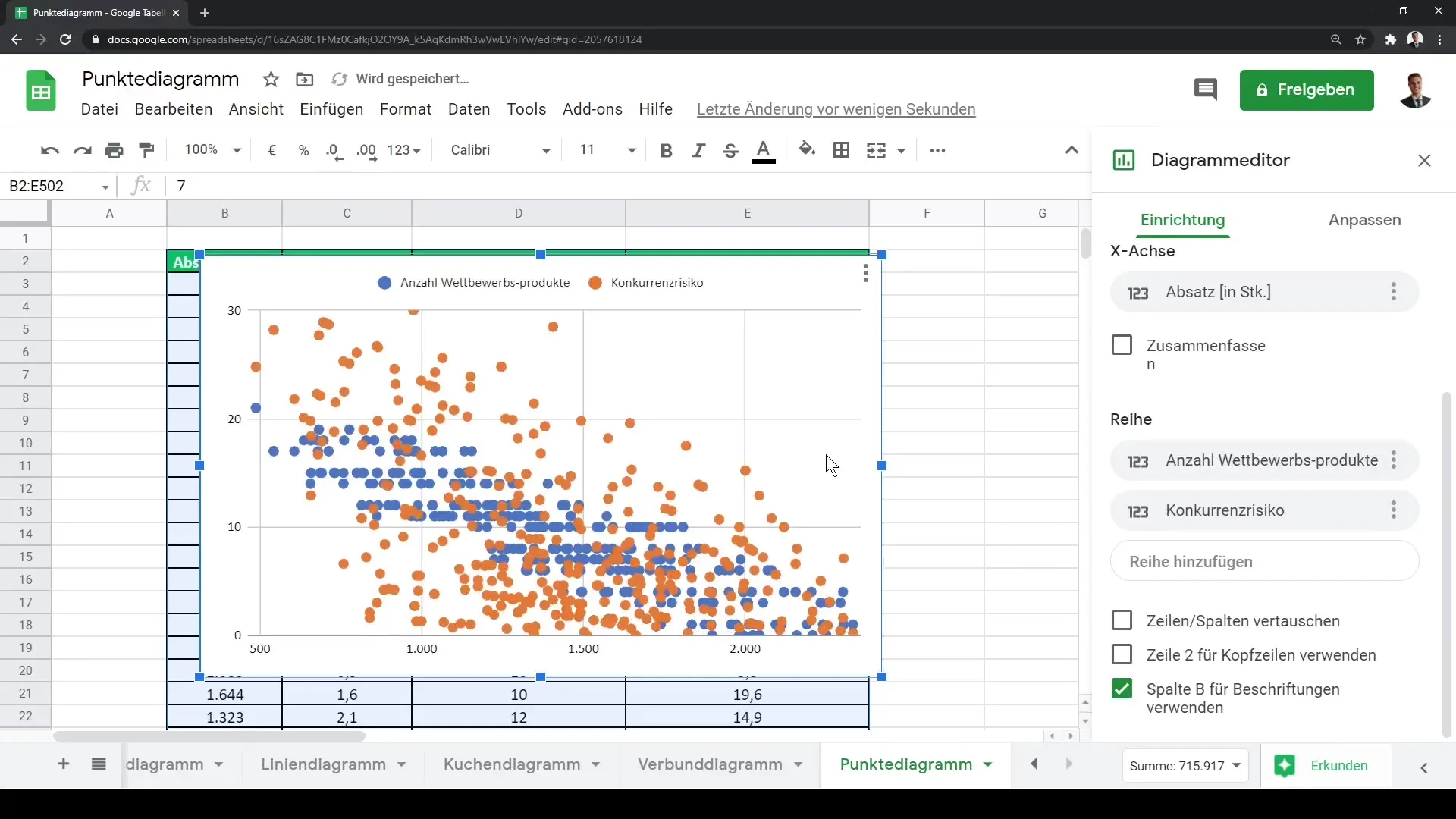Image resolution: width=1456 pixels, height=819 pixels.
Task: Open Datei menu
Action: 99,109
